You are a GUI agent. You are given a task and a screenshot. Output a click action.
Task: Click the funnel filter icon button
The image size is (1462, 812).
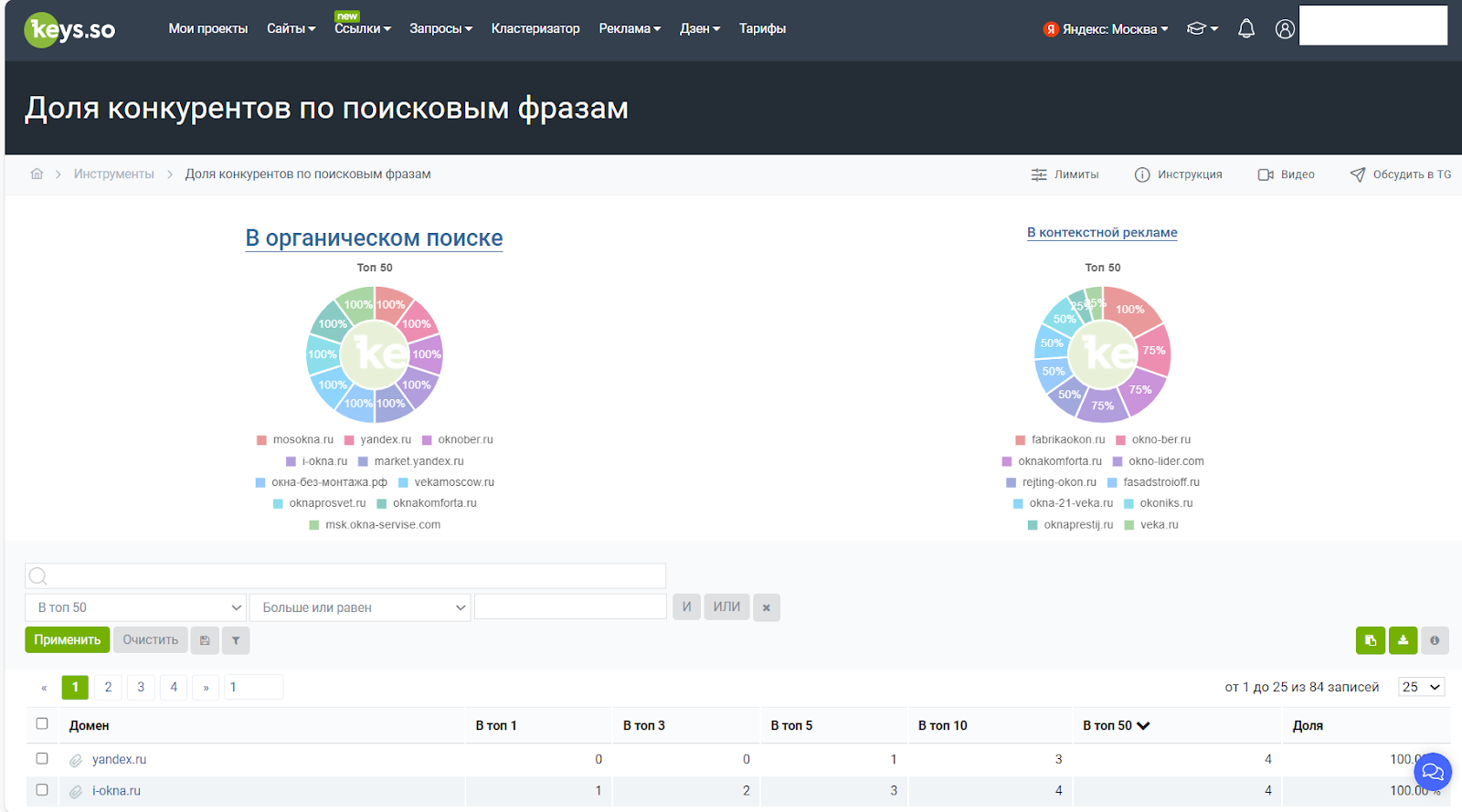pyautogui.click(x=236, y=640)
